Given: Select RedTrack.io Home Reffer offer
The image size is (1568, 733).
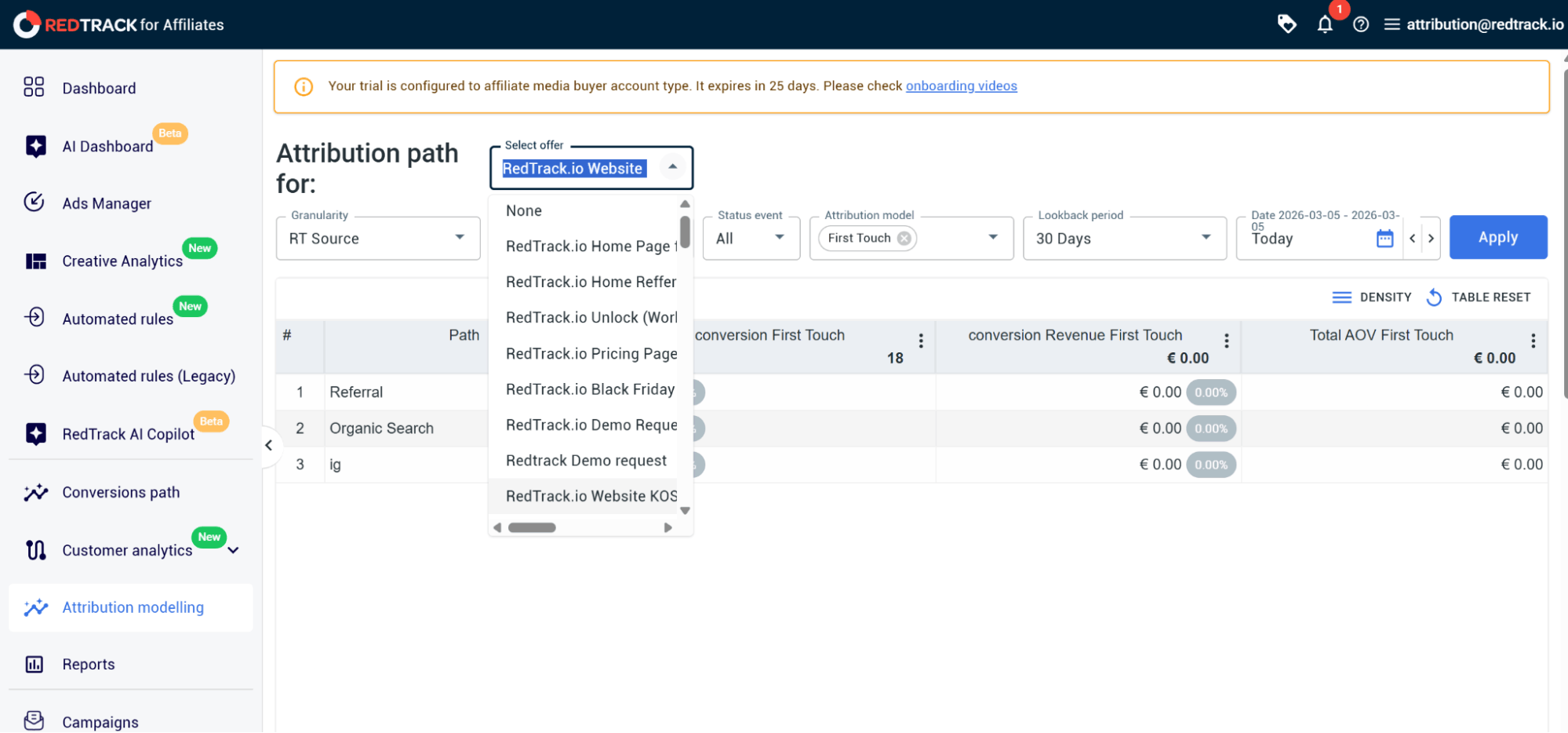Looking at the screenshot, I should (x=583, y=282).
